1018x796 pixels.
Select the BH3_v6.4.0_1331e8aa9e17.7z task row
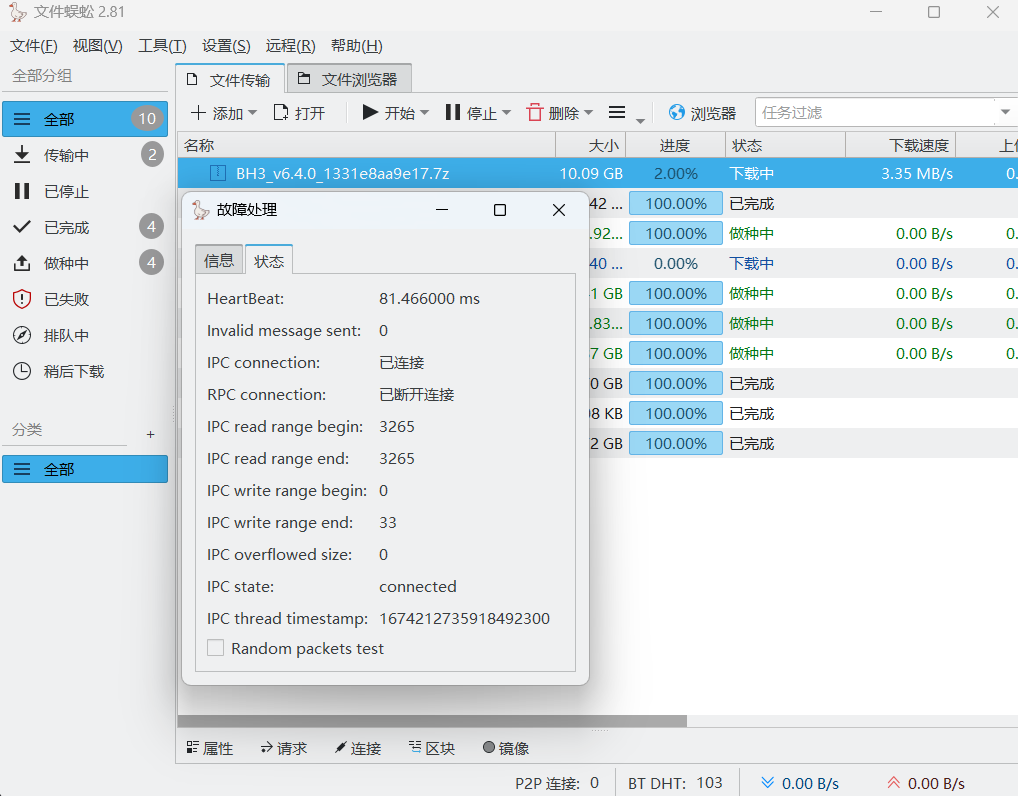click(x=597, y=173)
